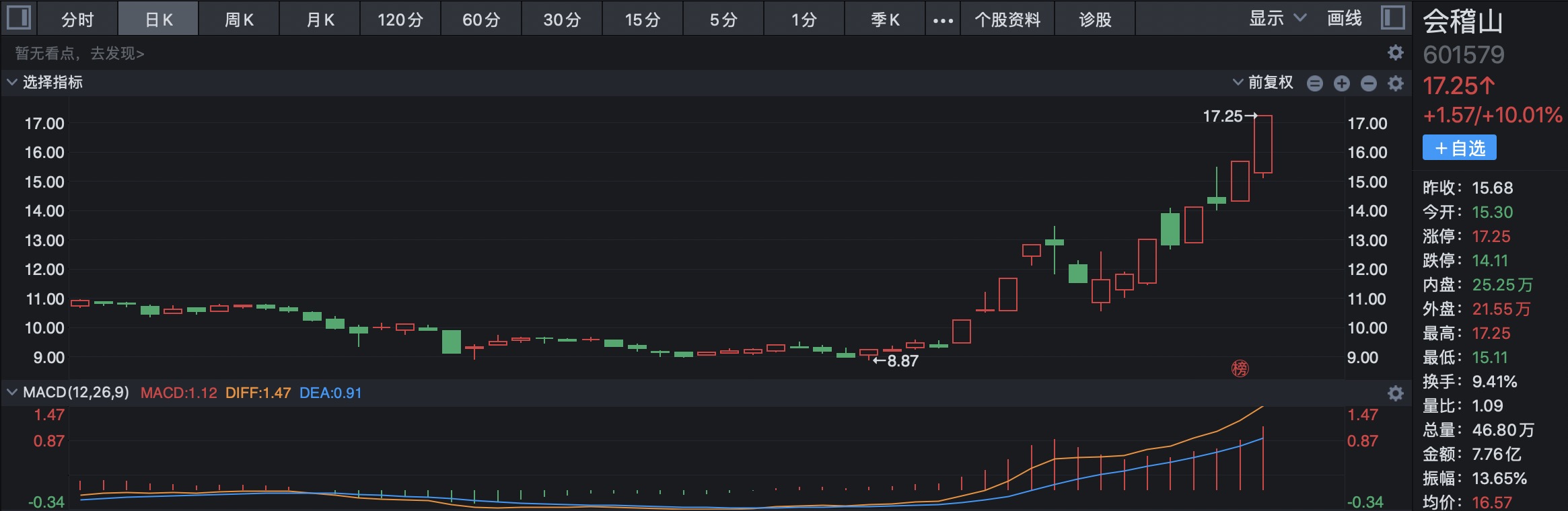Click the 画线 draw line button
Screen dimensions: 1568x511
point(1344,18)
